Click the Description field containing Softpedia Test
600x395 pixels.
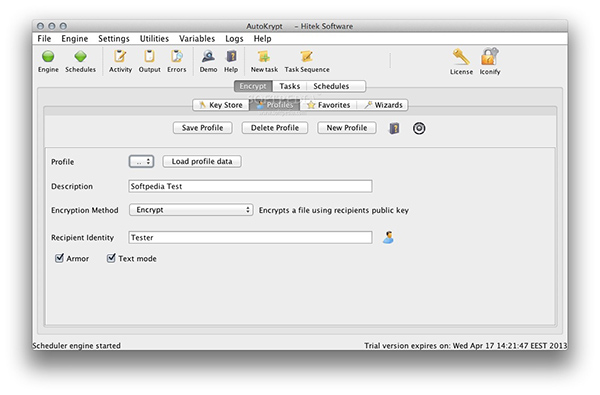coord(250,186)
